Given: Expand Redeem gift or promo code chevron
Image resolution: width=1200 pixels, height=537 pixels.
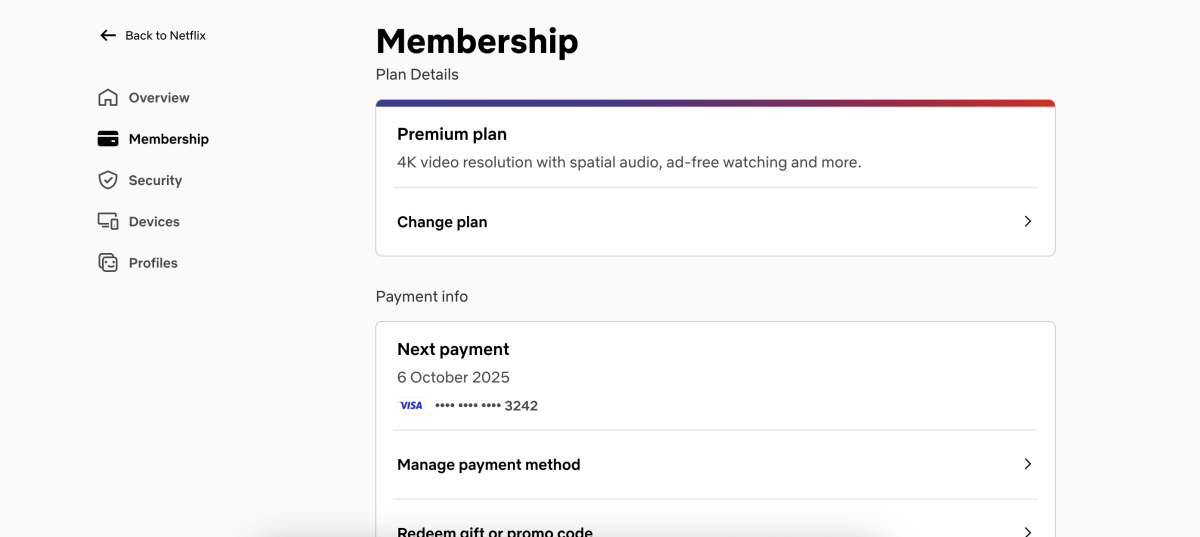Looking at the screenshot, I should coord(1027,531).
